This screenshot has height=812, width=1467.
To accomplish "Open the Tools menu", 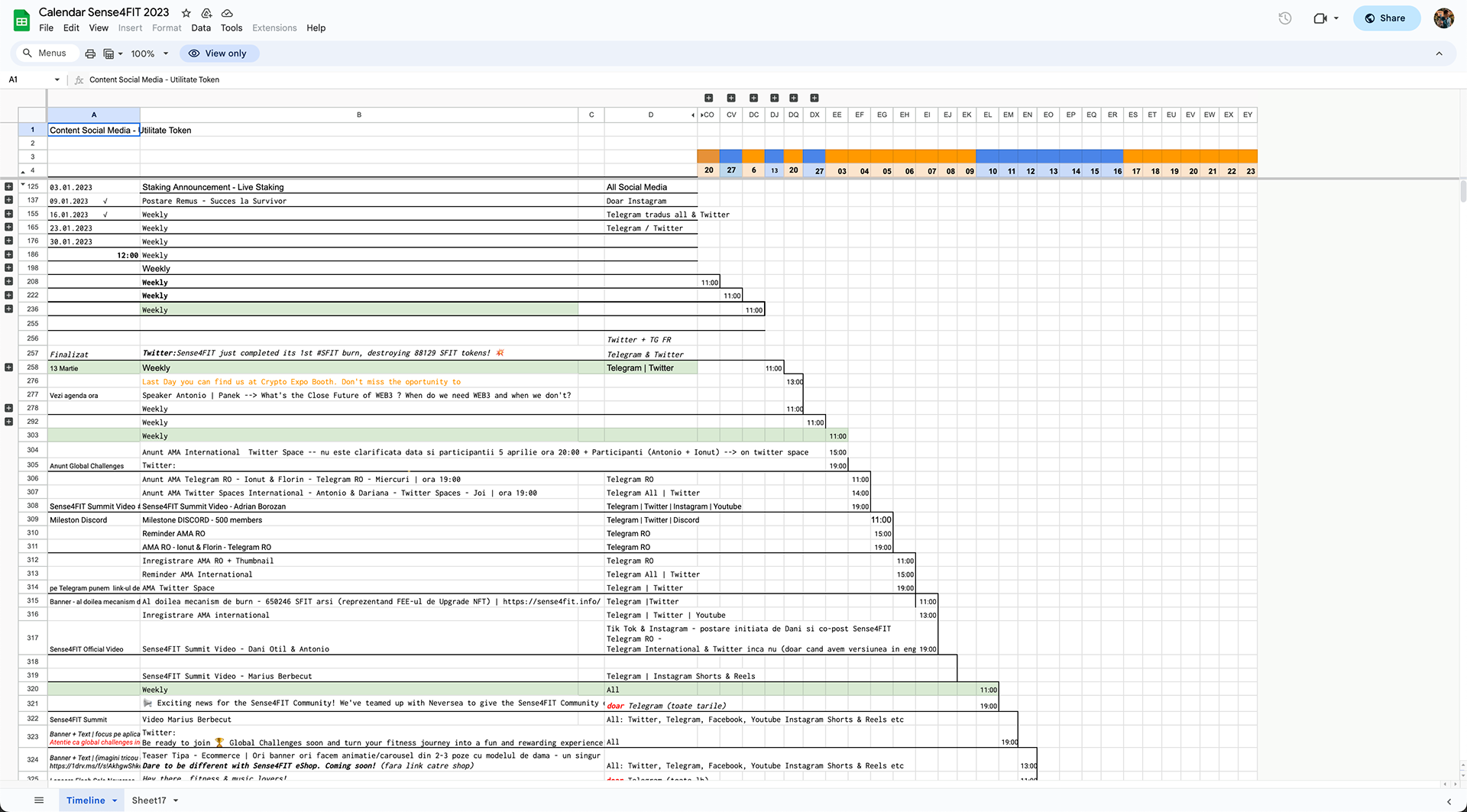I will [232, 28].
